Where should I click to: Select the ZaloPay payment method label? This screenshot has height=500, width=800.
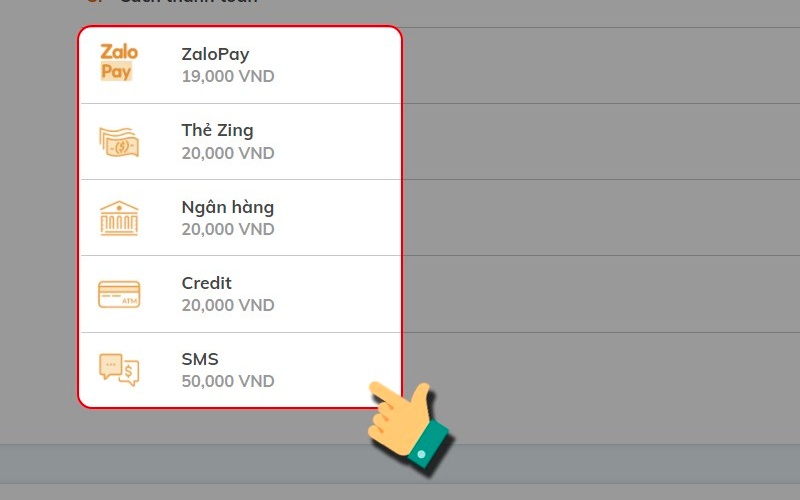[x=215, y=54]
